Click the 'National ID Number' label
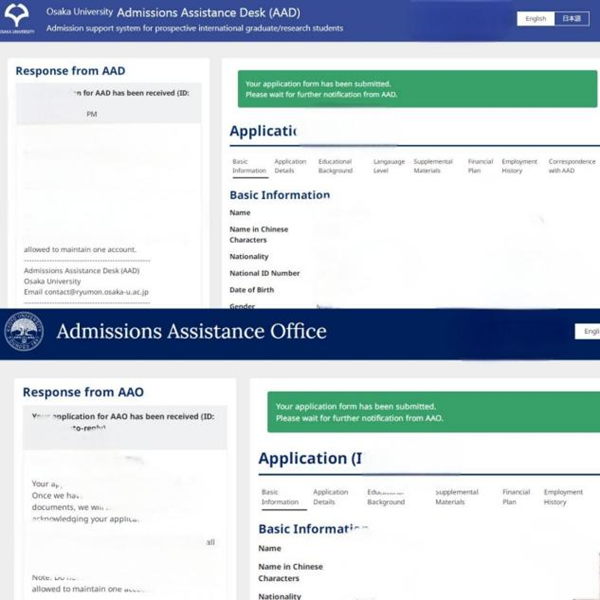The height and width of the screenshot is (600, 600). coord(264,273)
